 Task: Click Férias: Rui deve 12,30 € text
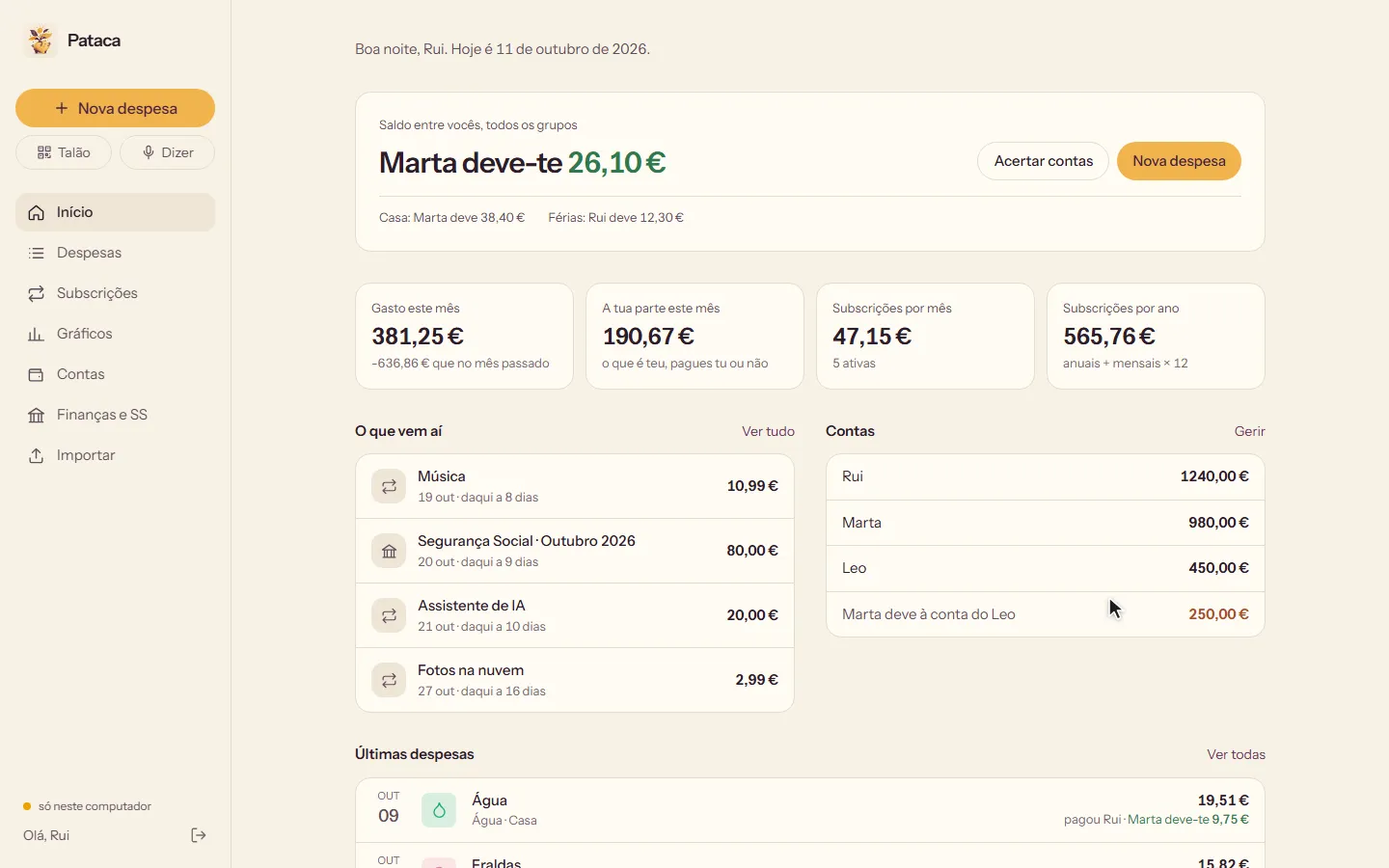click(x=616, y=217)
